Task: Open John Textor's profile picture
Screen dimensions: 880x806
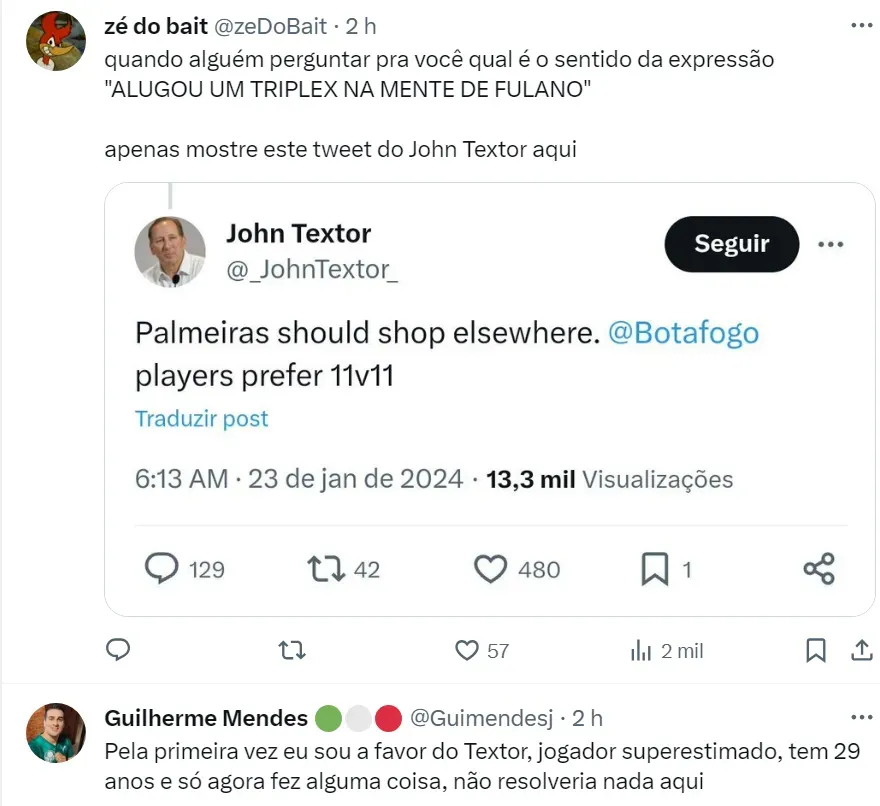Action: click(x=170, y=251)
